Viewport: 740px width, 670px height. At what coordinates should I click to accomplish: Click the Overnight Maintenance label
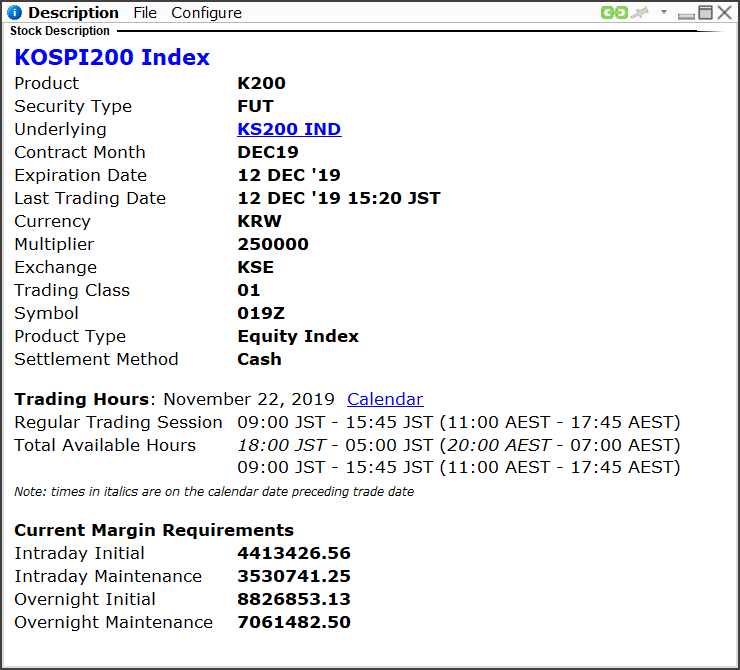(113, 622)
